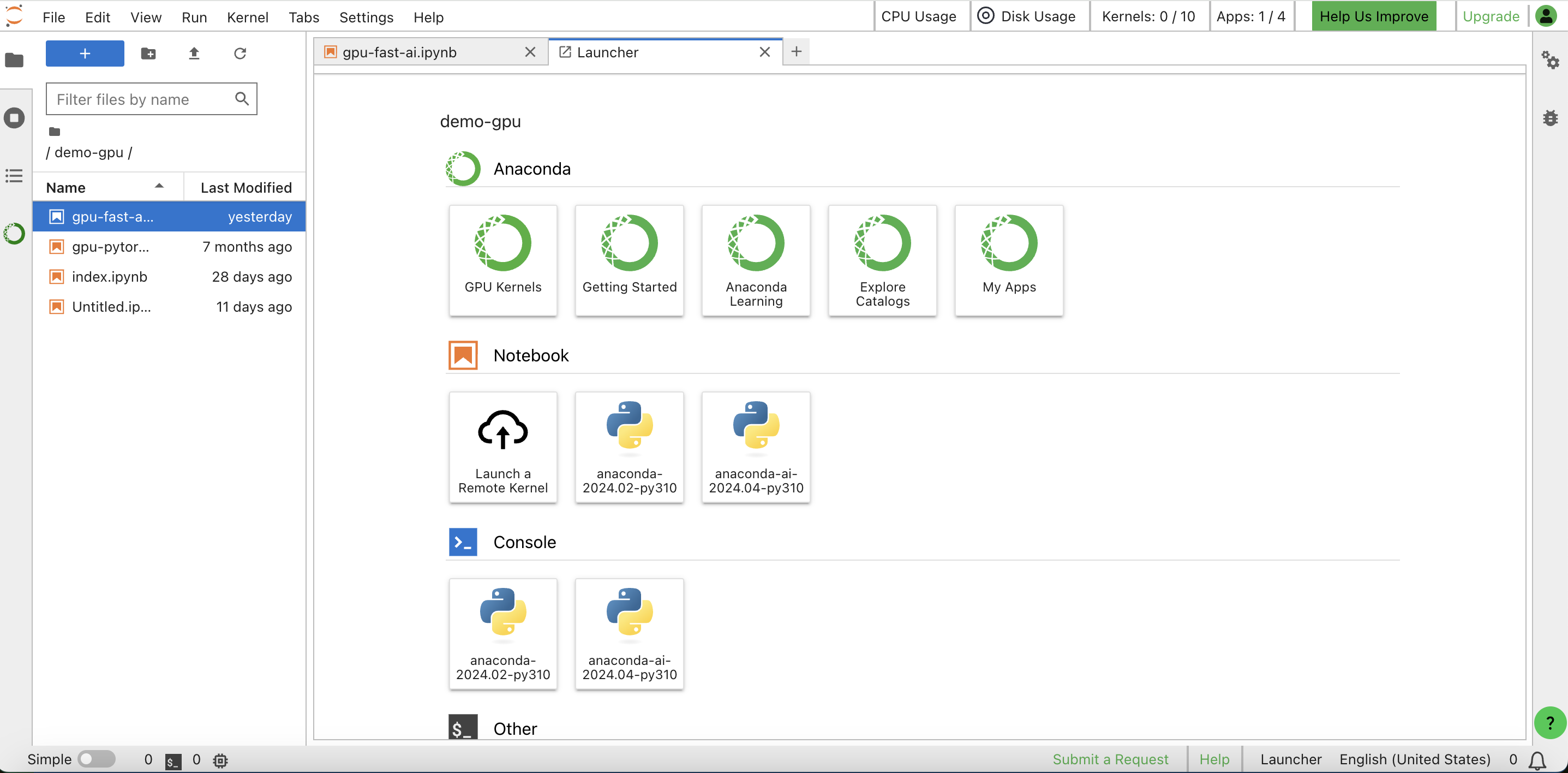Open the Table of Contents sidebar icon

point(15,176)
